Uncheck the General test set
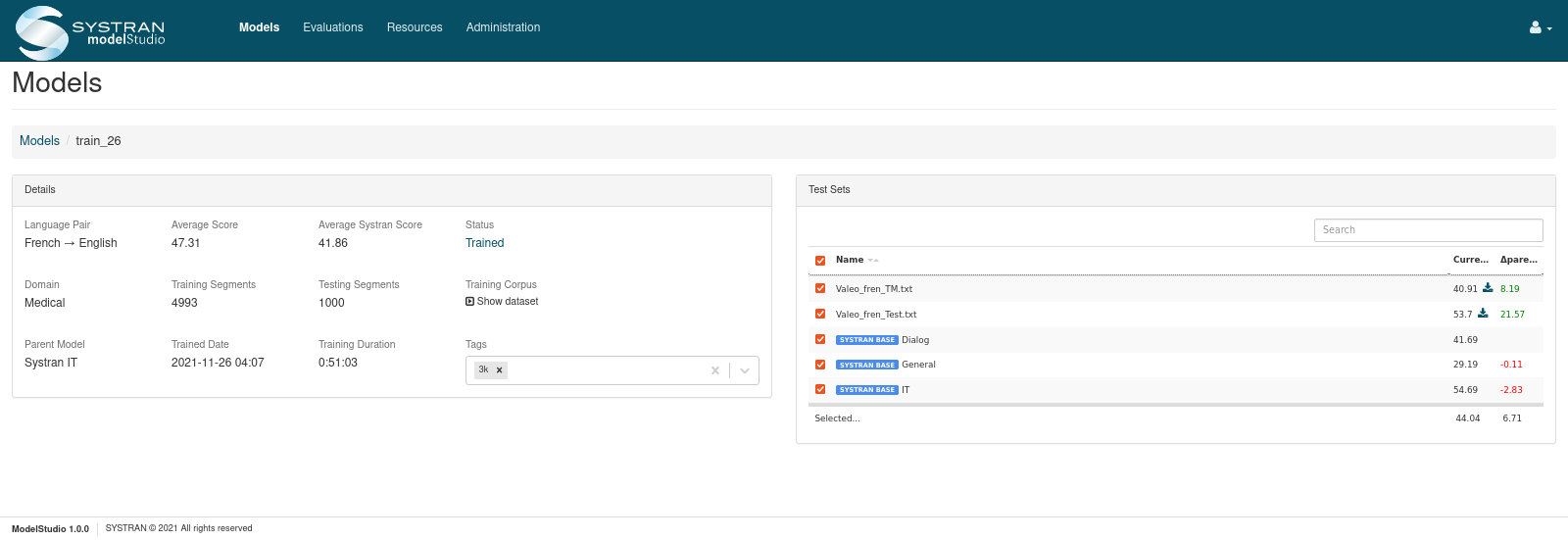 point(820,365)
